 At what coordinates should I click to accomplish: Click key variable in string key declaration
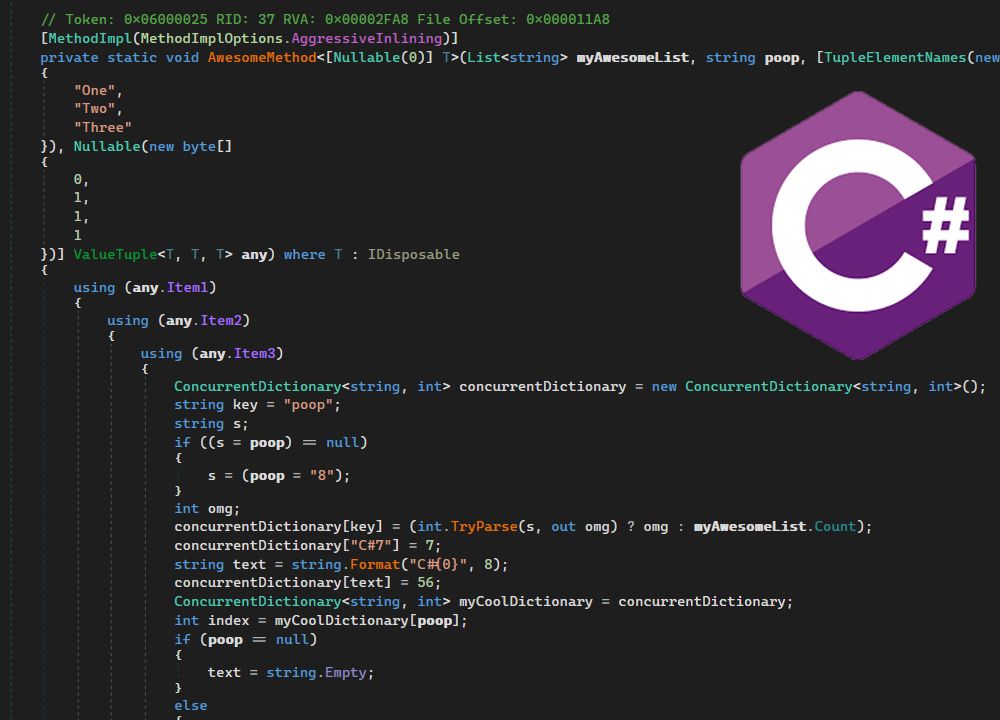pyautogui.click(x=245, y=405)
